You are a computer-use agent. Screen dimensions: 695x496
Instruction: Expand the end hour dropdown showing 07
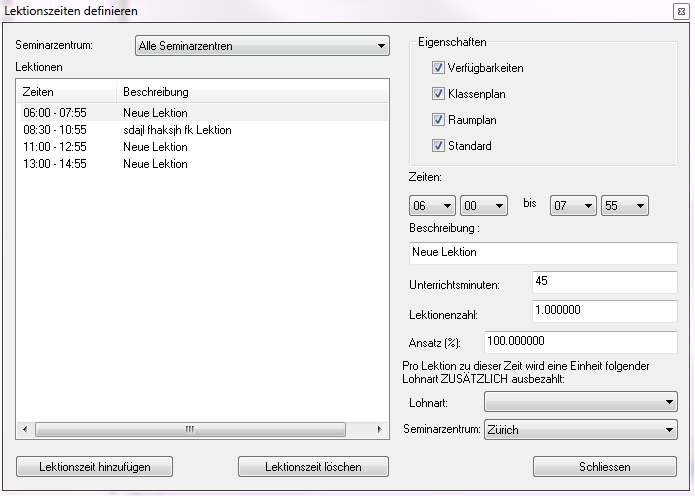point(573,205)
